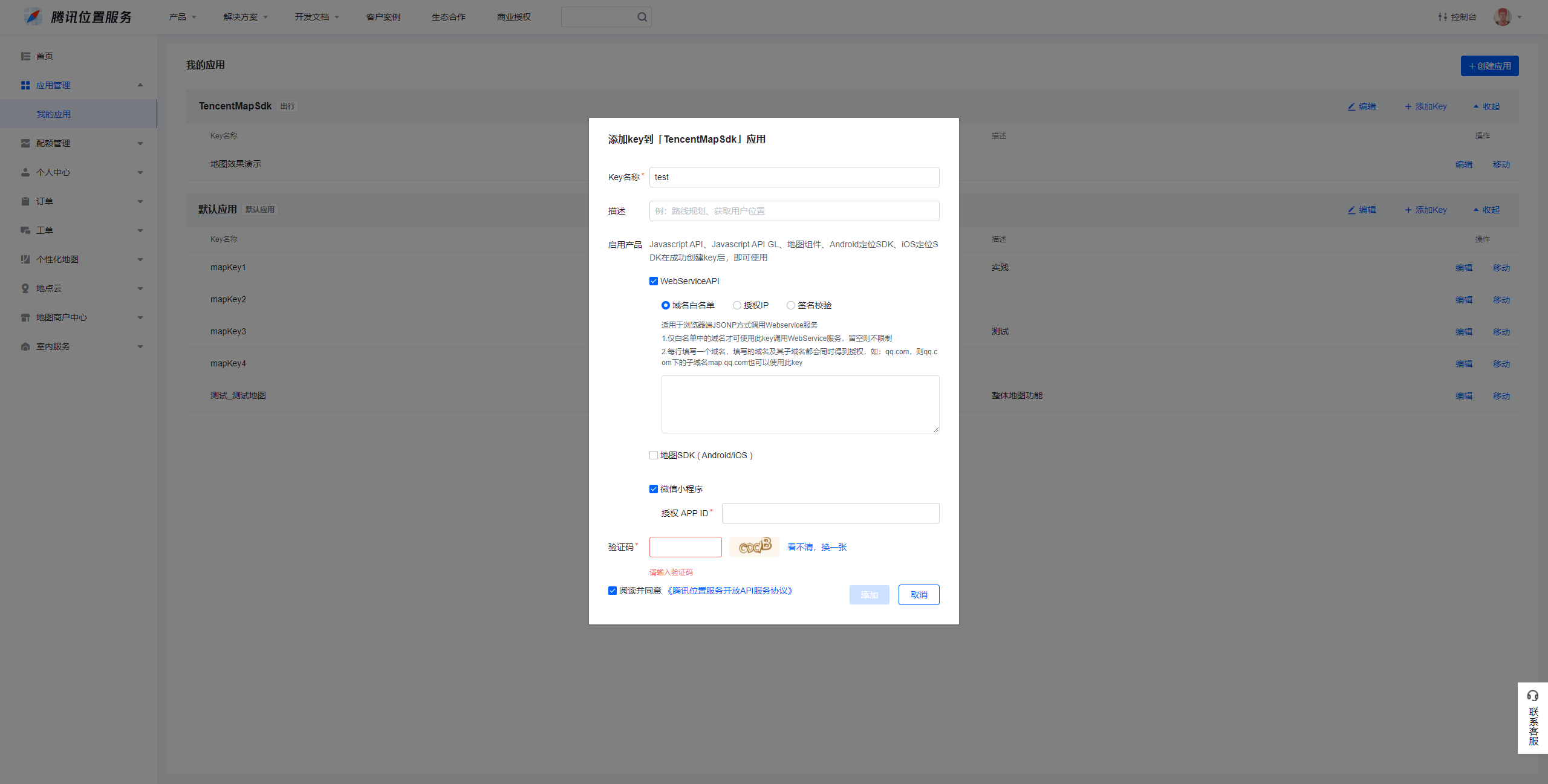Click the search magnifier icon
The width and height of the screenshot is (1548, 784).
click(x=642, y=17)
